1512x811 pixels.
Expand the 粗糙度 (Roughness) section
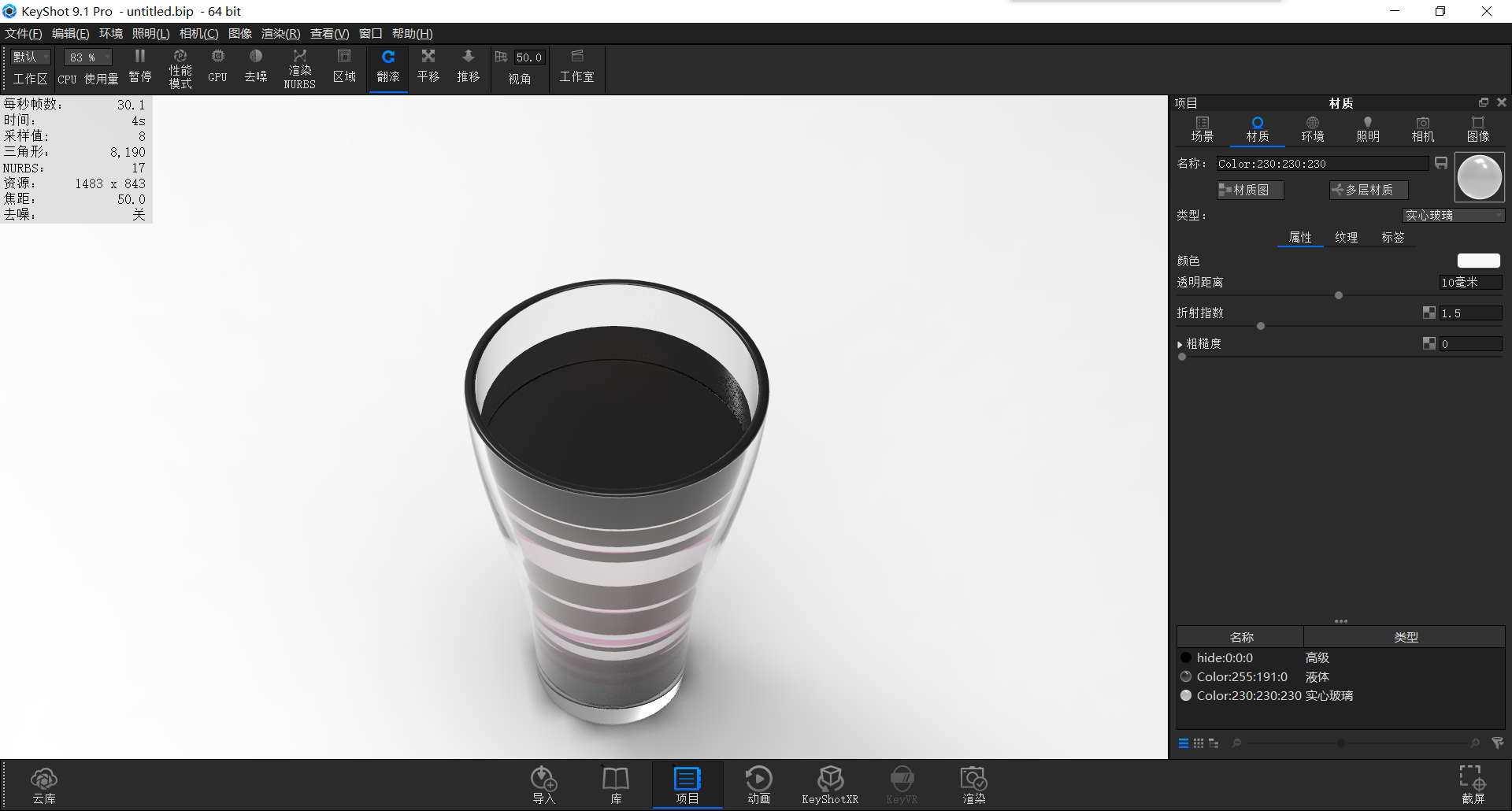coord(1180,343)
